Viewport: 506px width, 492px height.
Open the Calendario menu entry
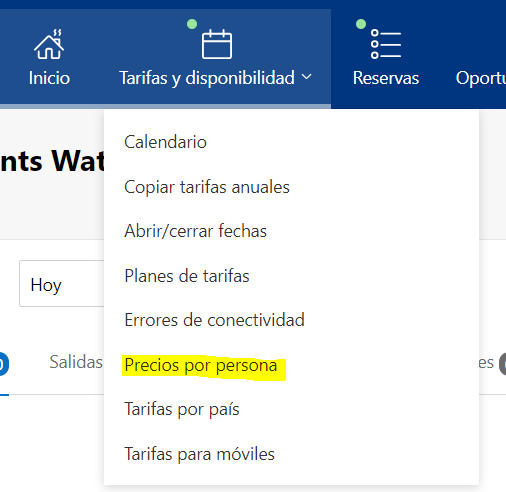(x=165, y=142)
